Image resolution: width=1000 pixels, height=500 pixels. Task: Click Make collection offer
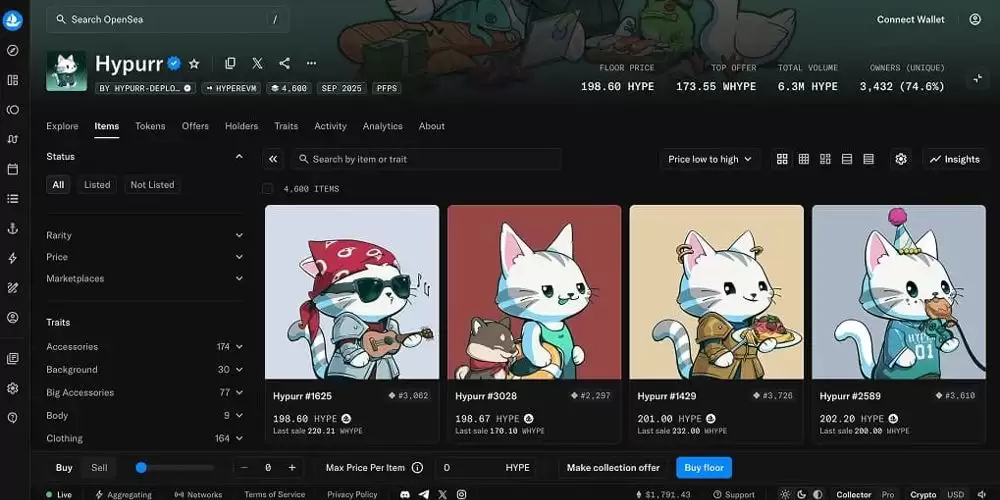tap(613, 467)
